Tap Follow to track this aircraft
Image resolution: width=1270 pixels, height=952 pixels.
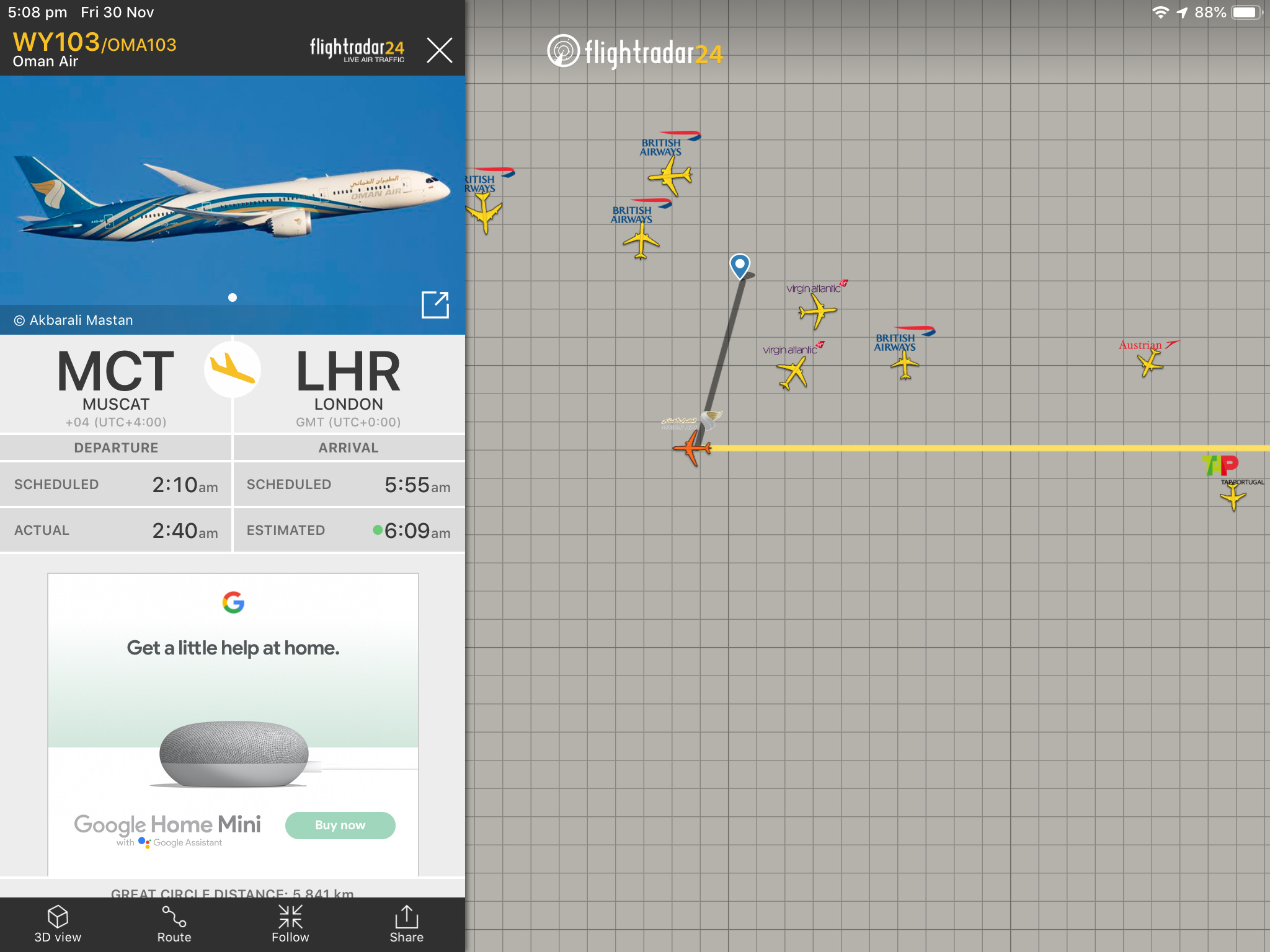(x=290, y=923)
